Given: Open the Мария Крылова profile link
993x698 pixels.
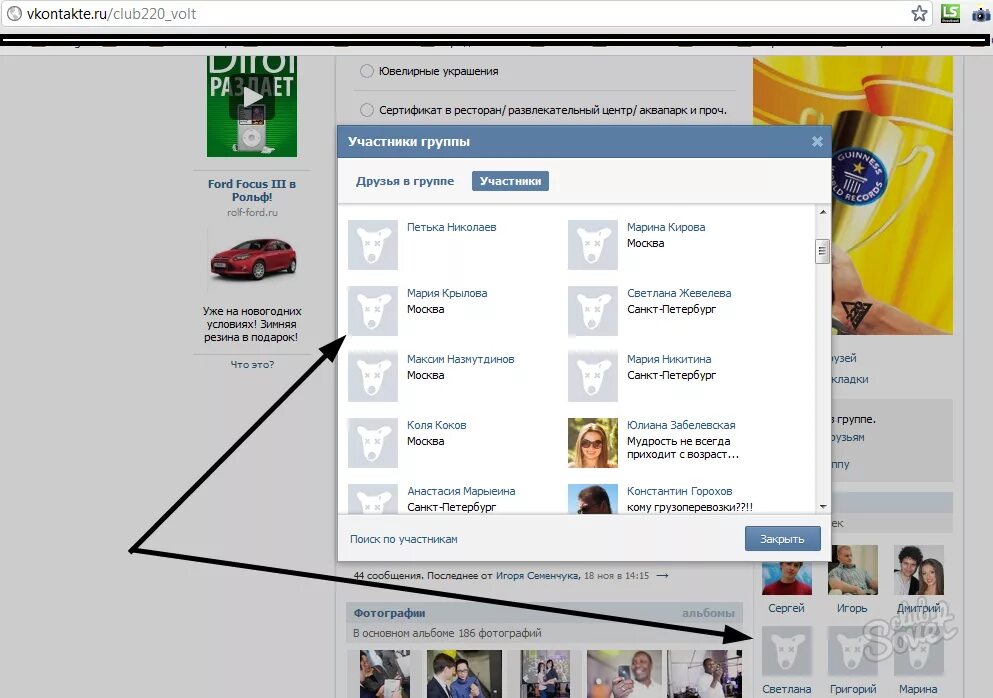Looking at the screenshot, I should click(447, 293).
